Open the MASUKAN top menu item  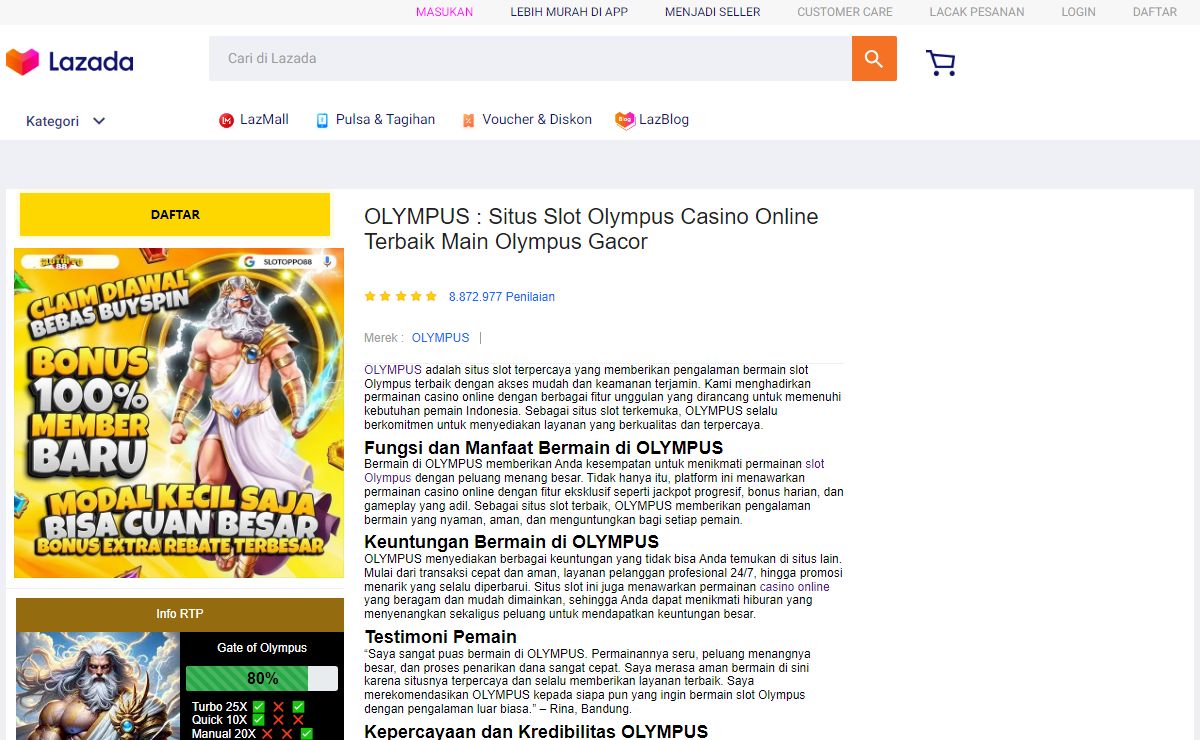pyautogui.click(x=445, y=12)
